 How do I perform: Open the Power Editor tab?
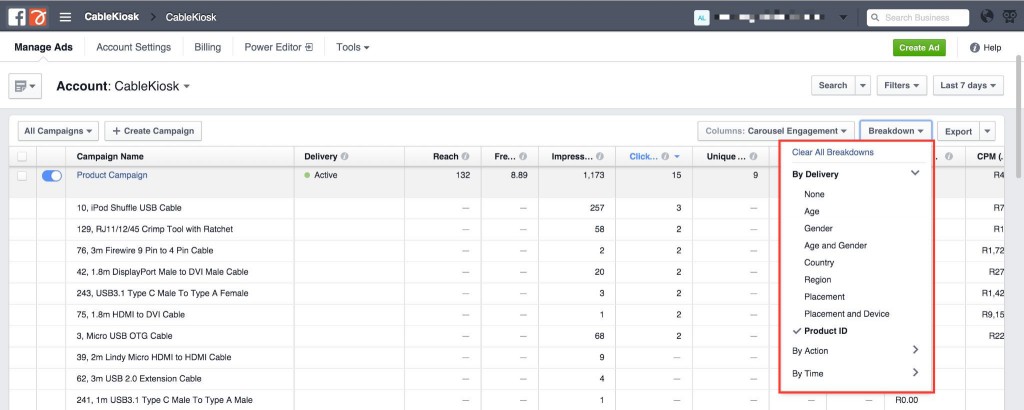[279, 47]
